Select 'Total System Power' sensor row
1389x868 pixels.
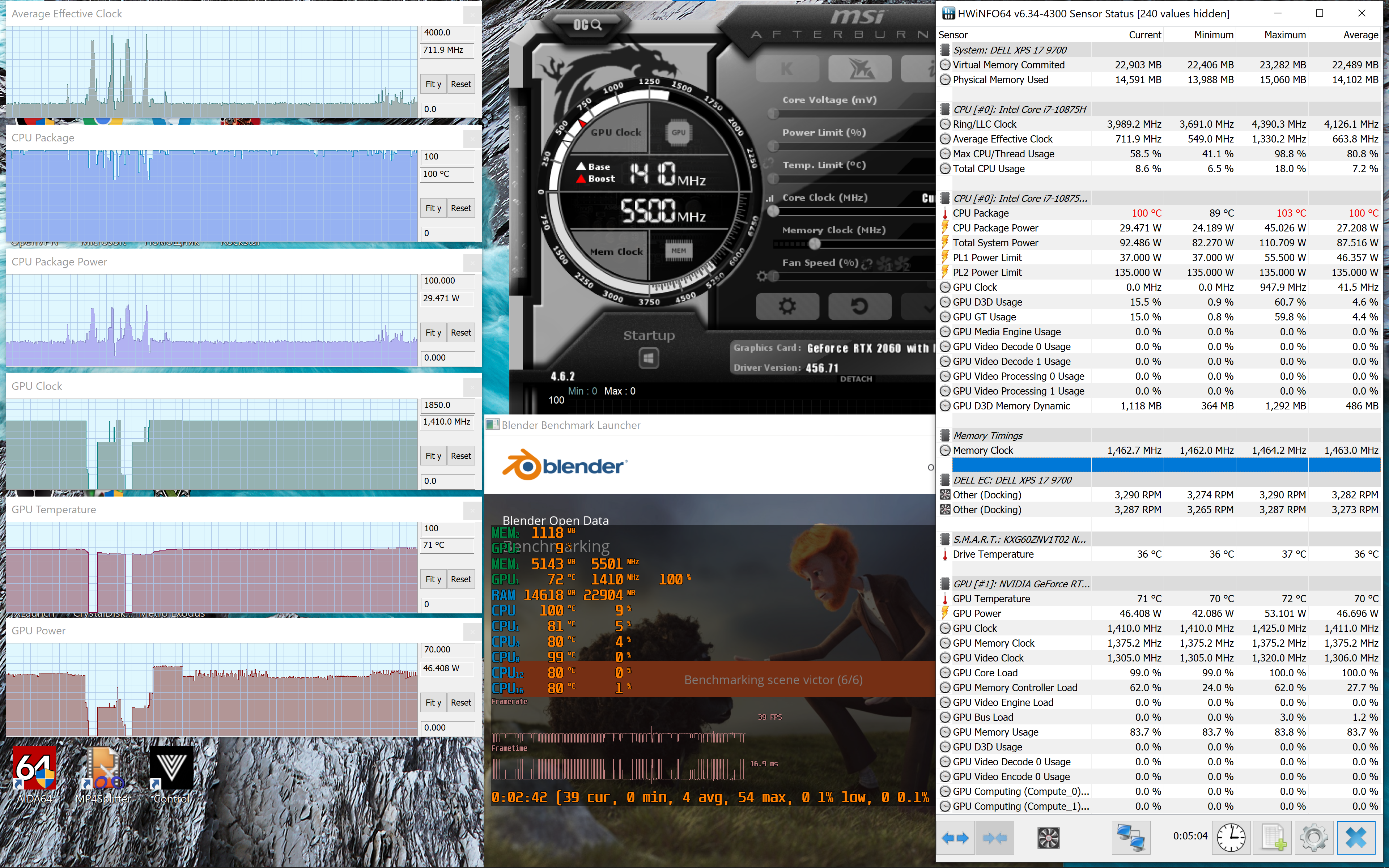[x=1159, y=243]
